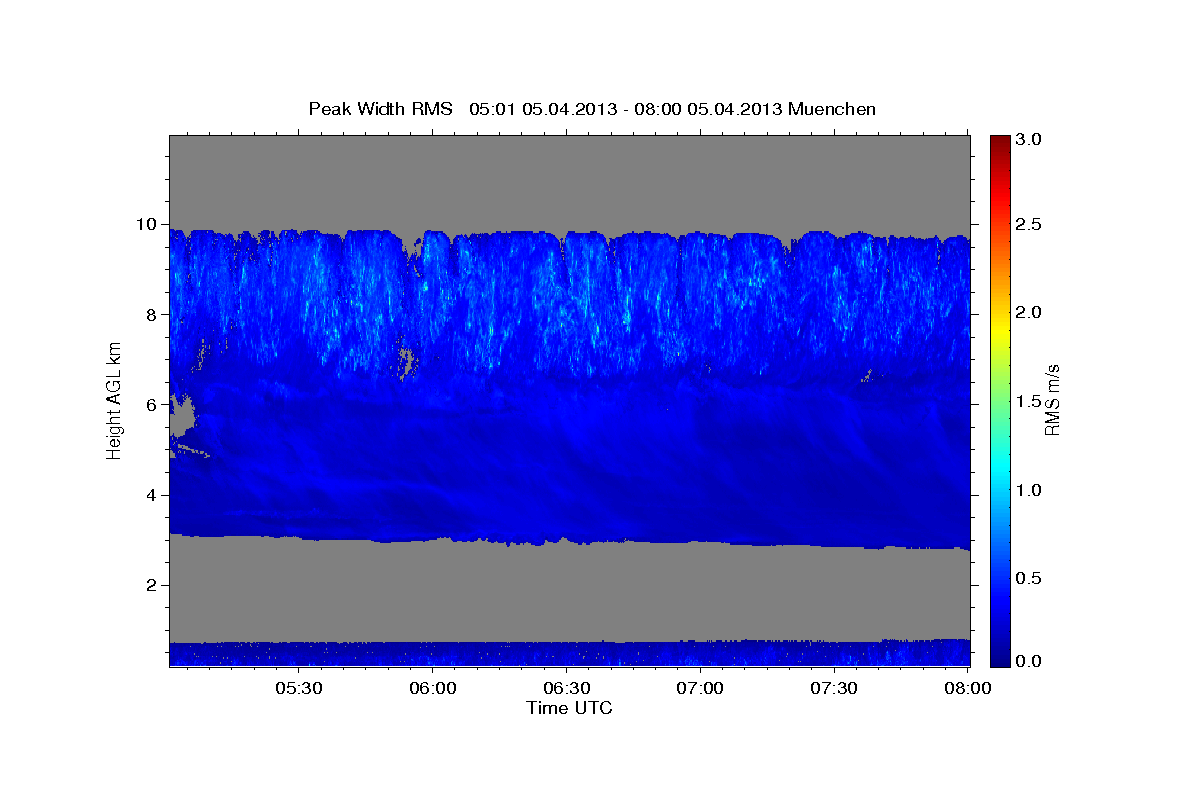Click the colorbar value 3.0

[x=1029, y=139]
